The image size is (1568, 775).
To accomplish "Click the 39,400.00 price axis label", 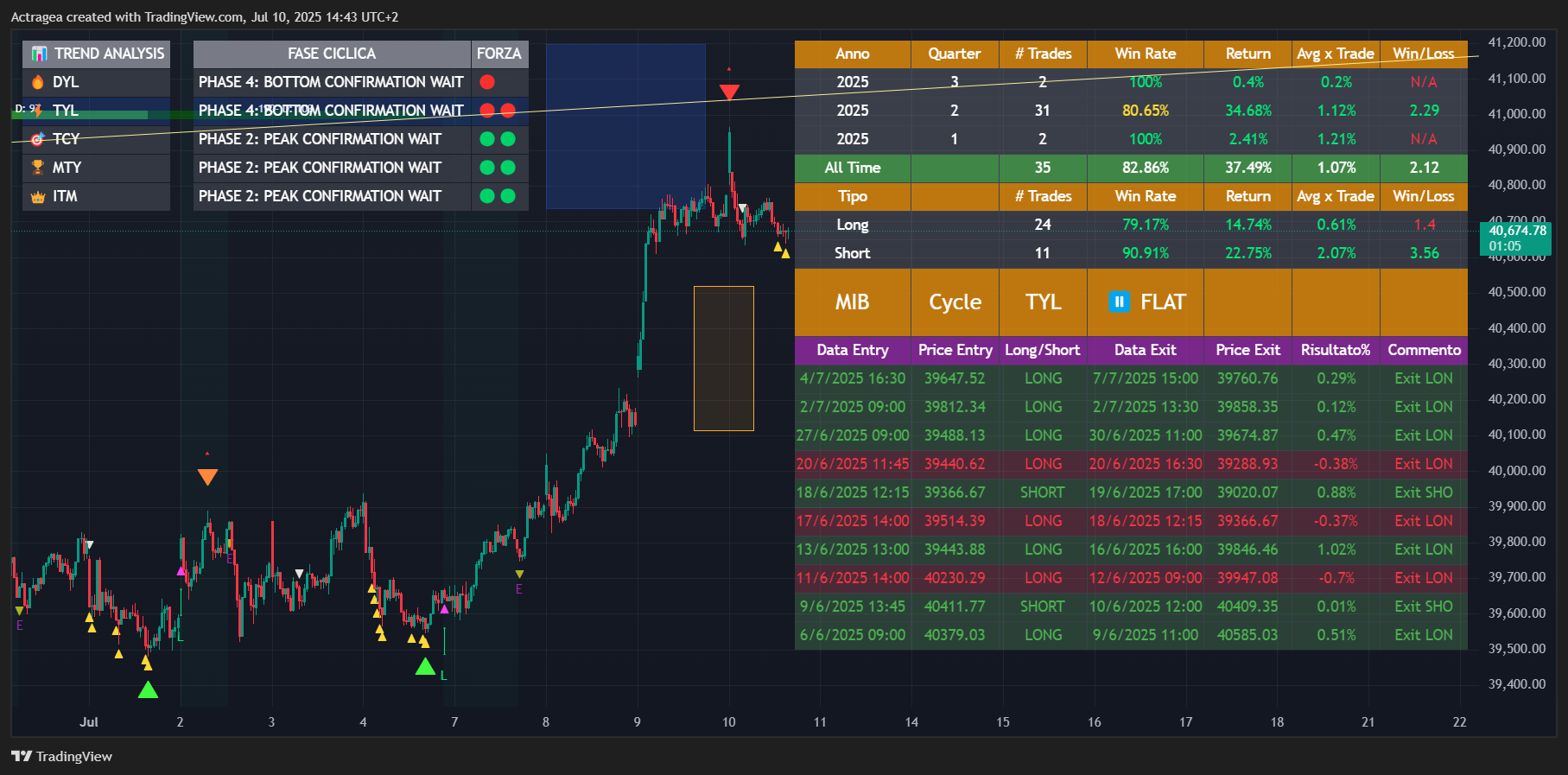I will 1516,683.
